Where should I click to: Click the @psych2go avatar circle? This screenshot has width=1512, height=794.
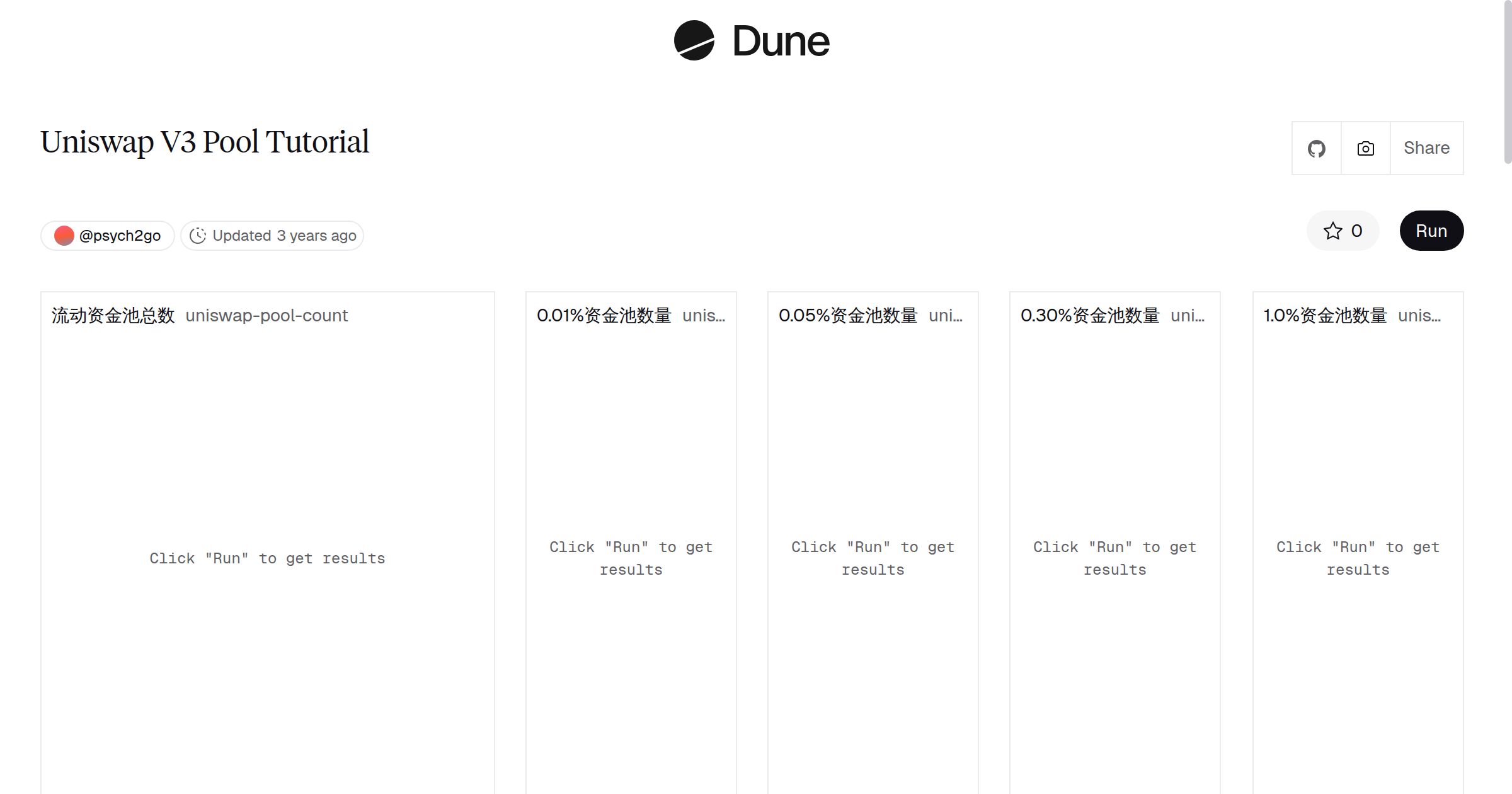(x=64, y=236)
